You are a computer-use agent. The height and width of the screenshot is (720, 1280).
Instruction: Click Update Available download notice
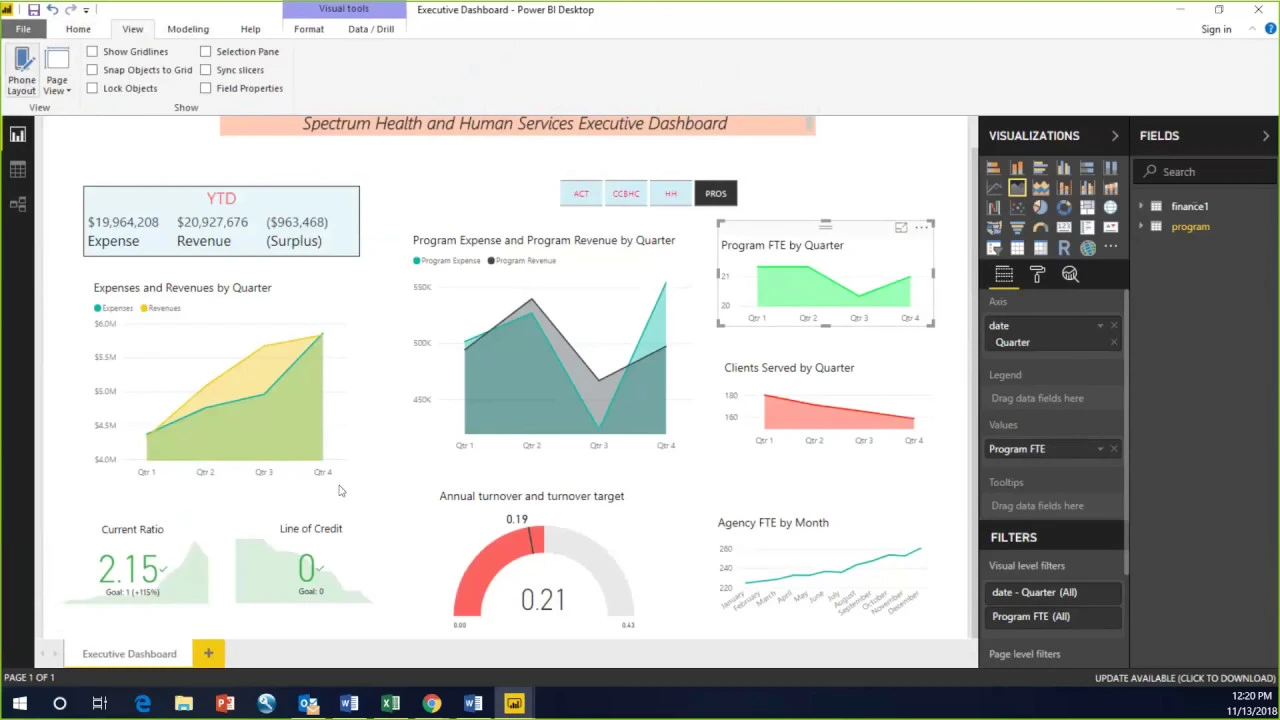(1185, 678)
